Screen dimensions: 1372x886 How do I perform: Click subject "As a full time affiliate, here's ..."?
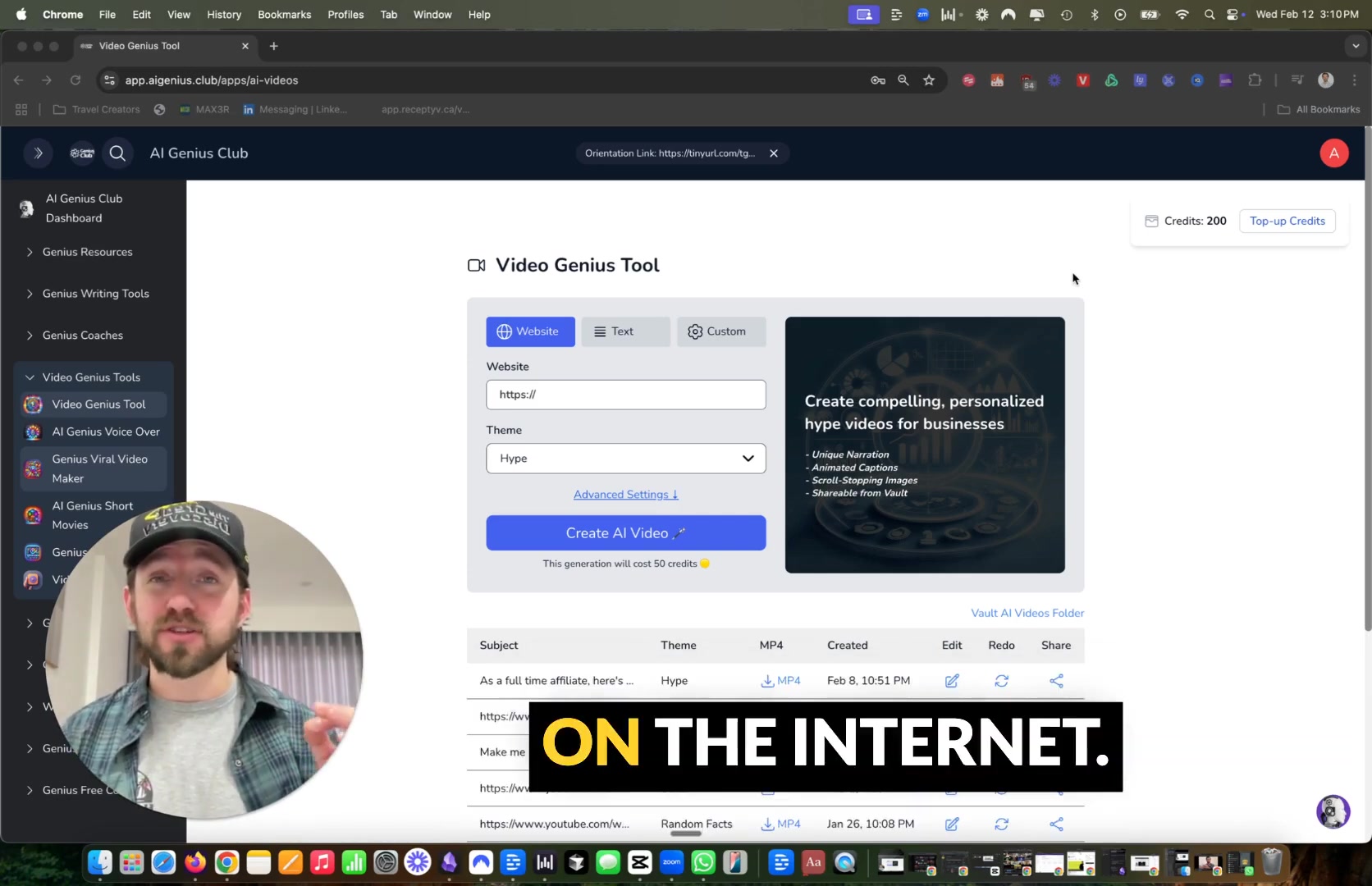556,681
